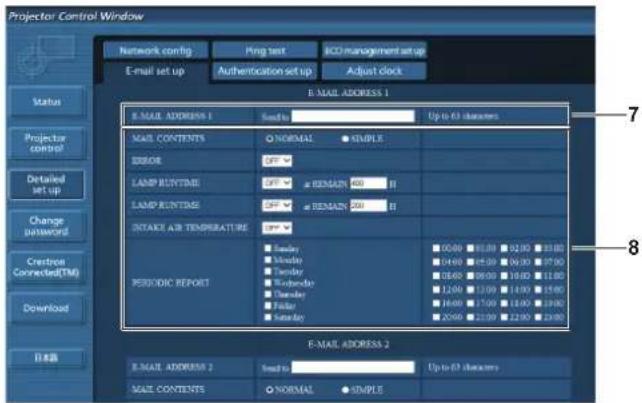Select the E-mail set up tab
Viewport: 642px width, 403px height.
pos(156,71)
